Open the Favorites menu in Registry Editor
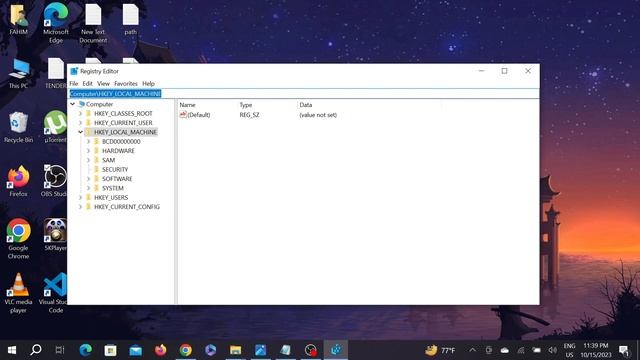The image size is (640, 360). tap(126, 83)
